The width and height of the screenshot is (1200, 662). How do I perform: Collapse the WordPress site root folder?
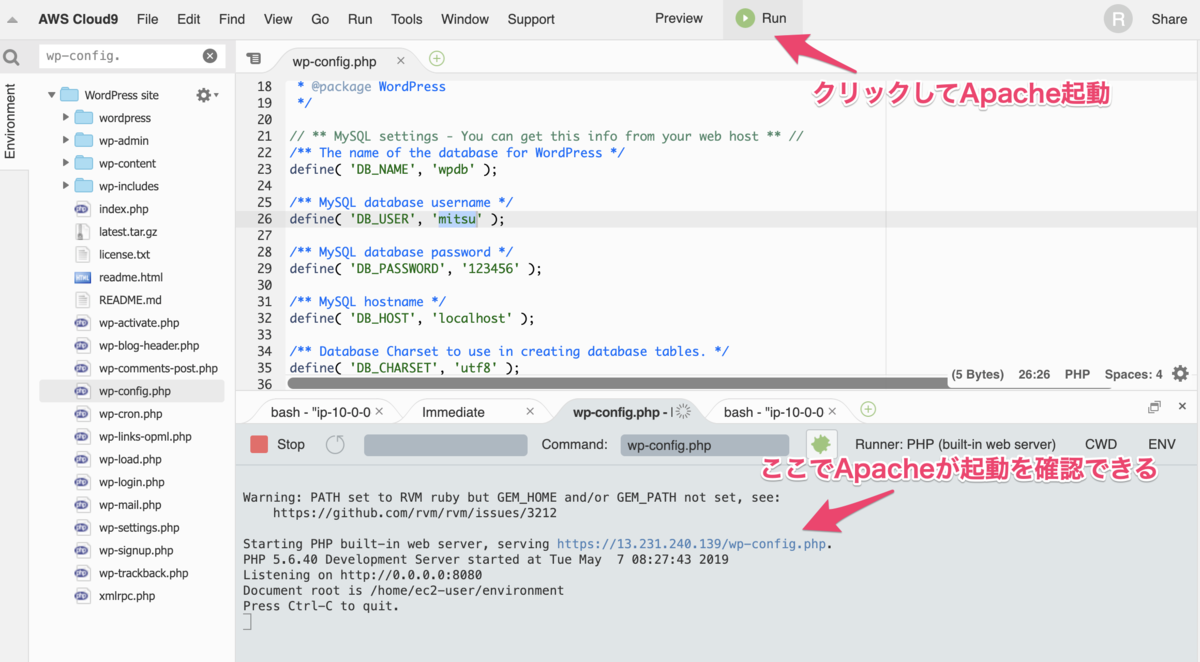point(52,95)
